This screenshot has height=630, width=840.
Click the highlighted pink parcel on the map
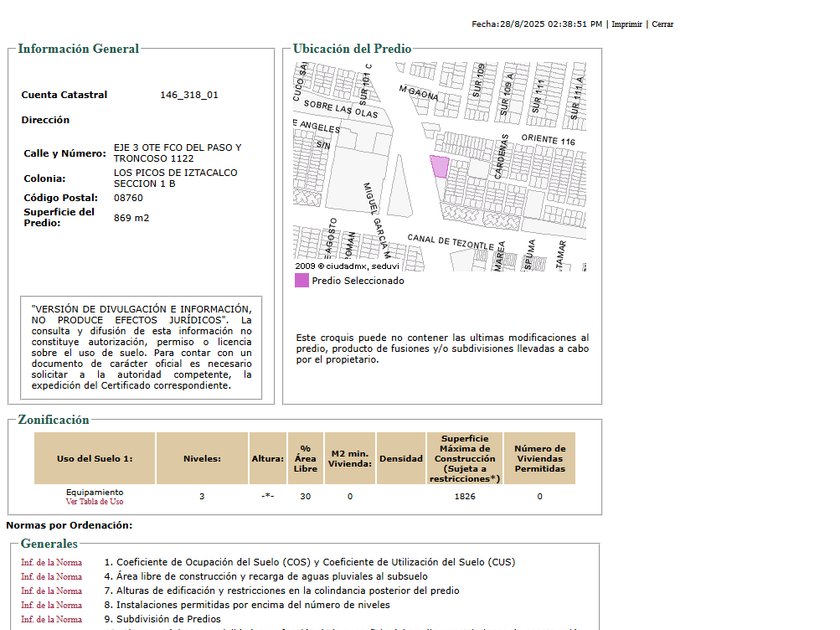click(x=440, y=167)
